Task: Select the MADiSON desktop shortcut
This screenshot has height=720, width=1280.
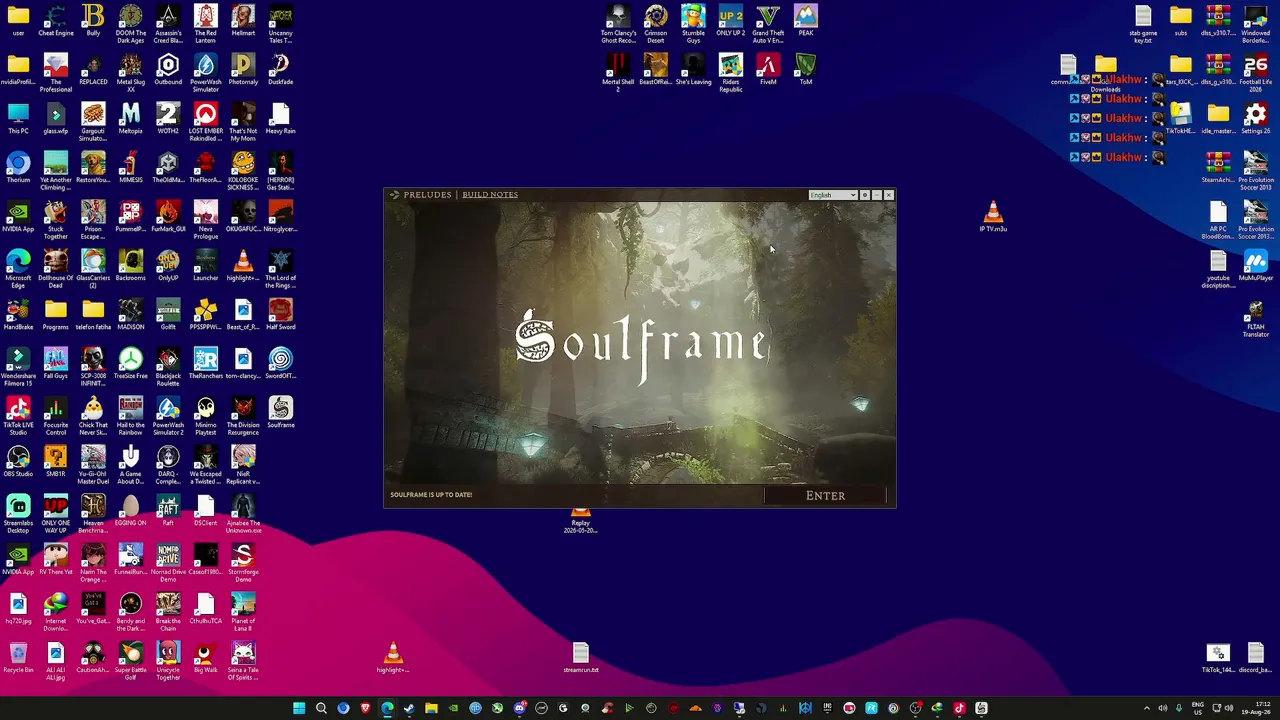Action: [x=131, y=315]
